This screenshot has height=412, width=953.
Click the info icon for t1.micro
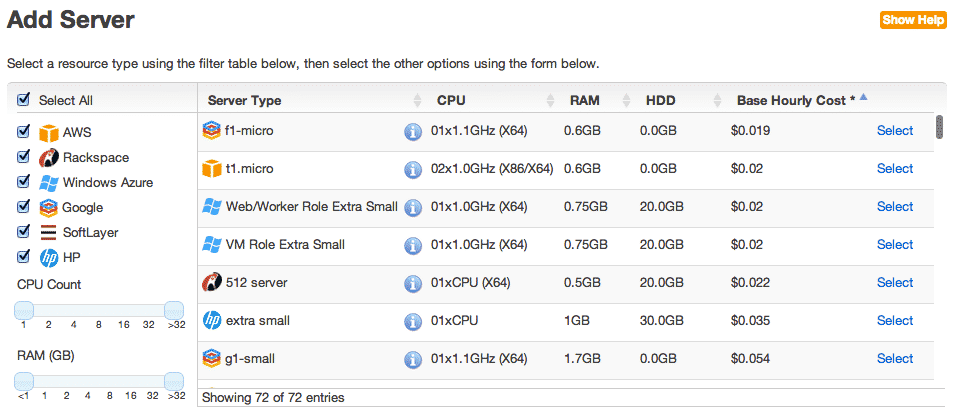tap(413, 169)
